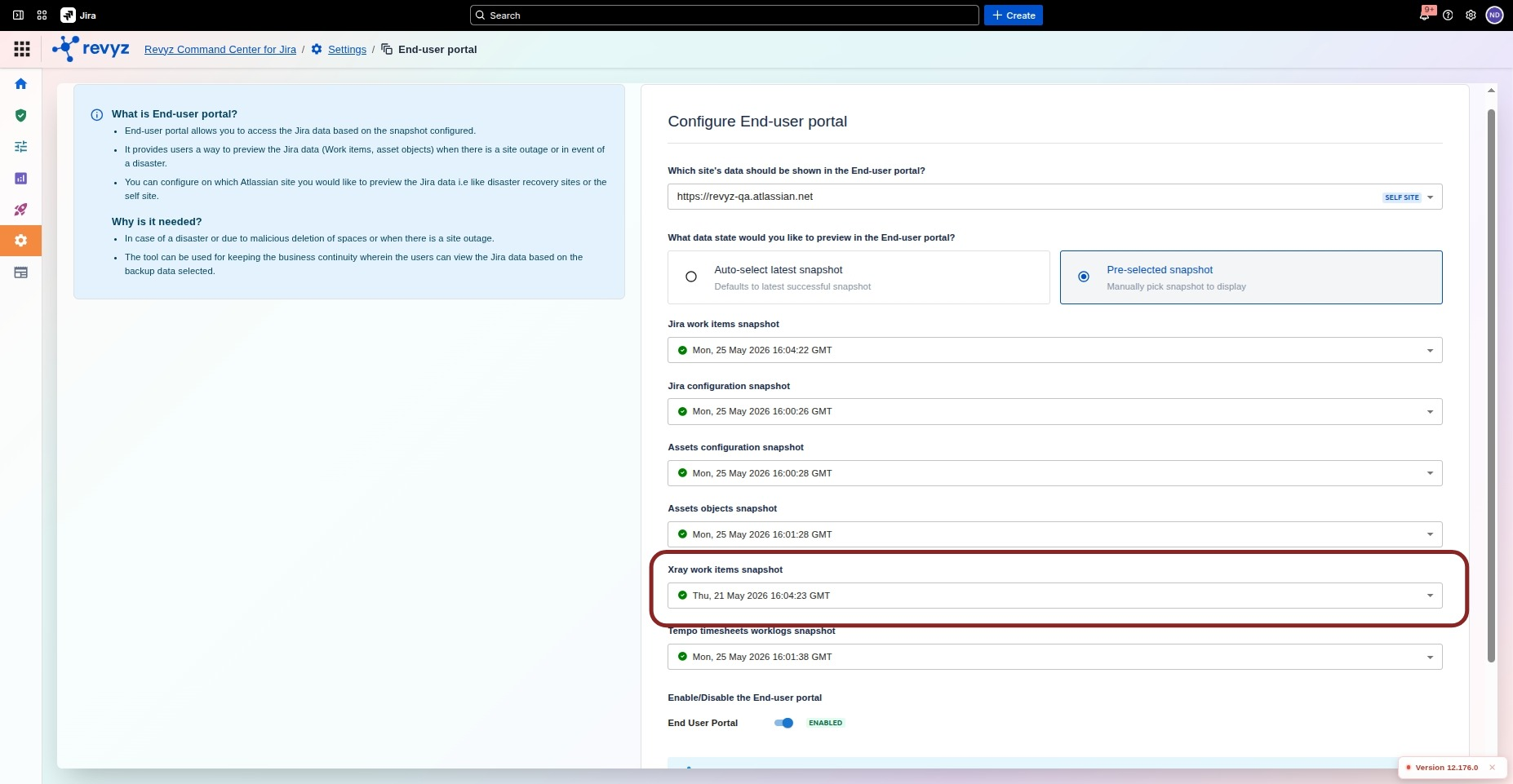Expand Assets configuration snapshot dropdown

(1054, 473)
